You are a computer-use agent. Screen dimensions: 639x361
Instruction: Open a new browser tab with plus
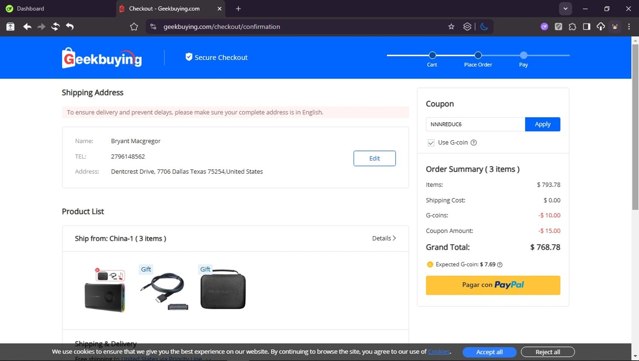(238, 9)
